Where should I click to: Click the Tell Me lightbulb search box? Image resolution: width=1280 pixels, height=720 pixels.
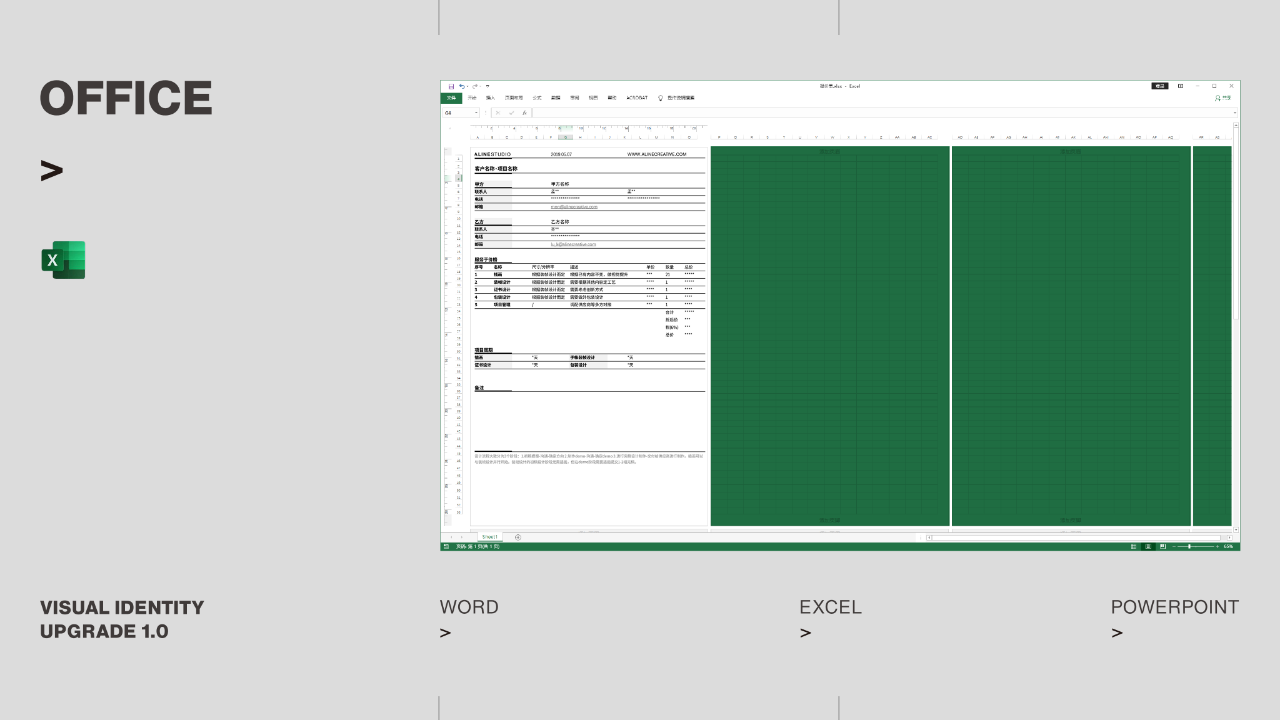coord(676,98)
